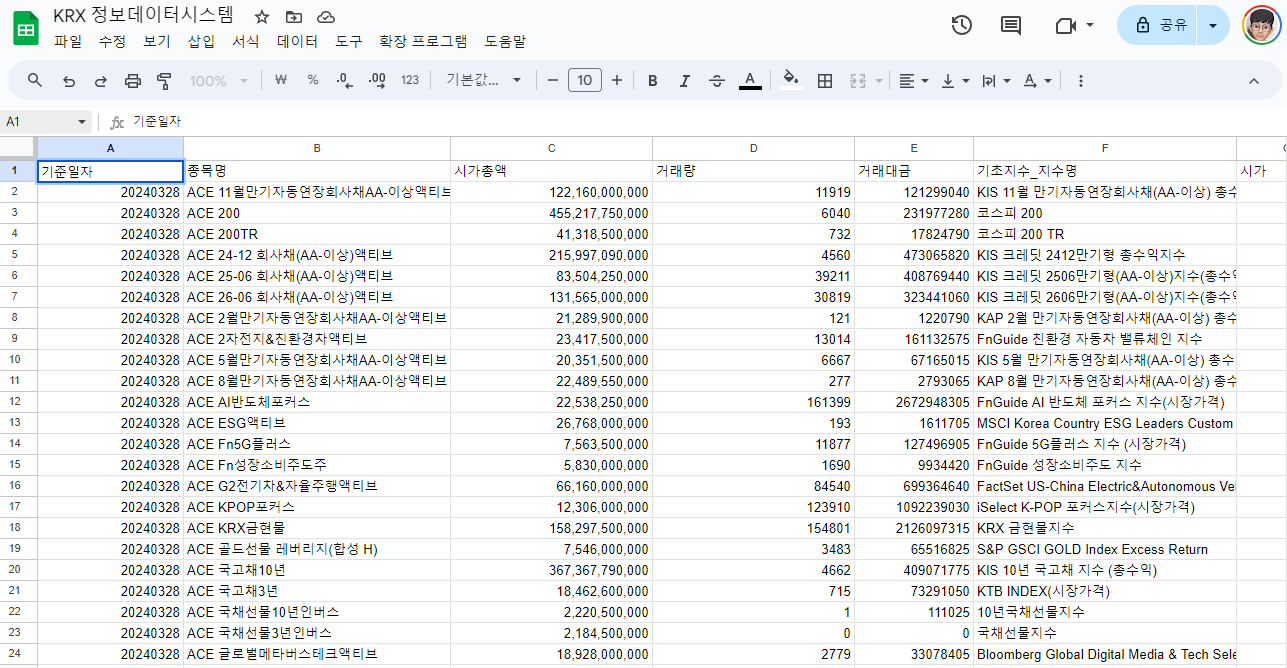Image resolution: width=1287 pixels, height=668 pixels.
Task: Open search within the spreadsheet
Action: 33,80
